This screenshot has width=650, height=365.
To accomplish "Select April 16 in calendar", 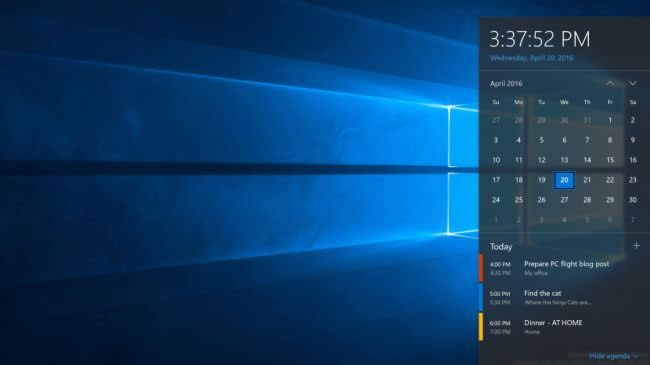I will (633, 160).
